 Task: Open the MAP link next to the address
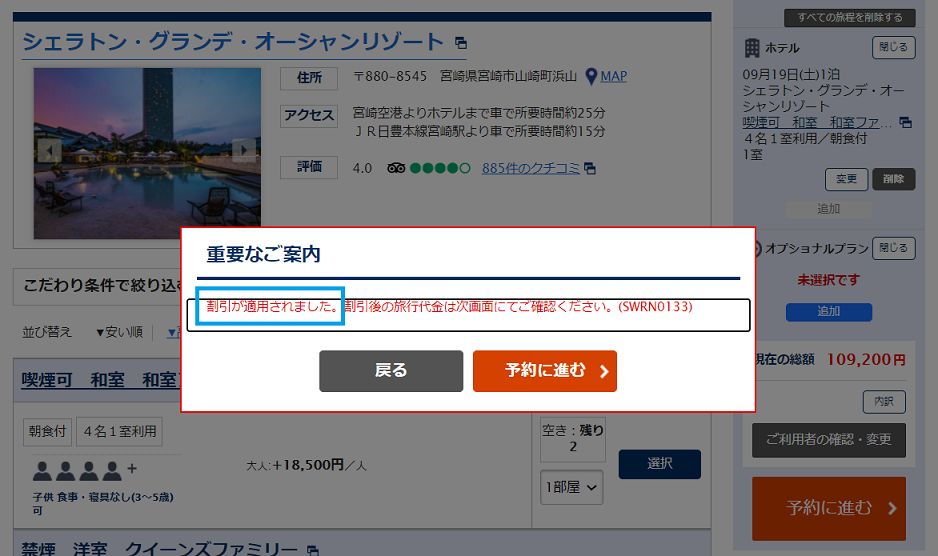click(x=613, y=77)
